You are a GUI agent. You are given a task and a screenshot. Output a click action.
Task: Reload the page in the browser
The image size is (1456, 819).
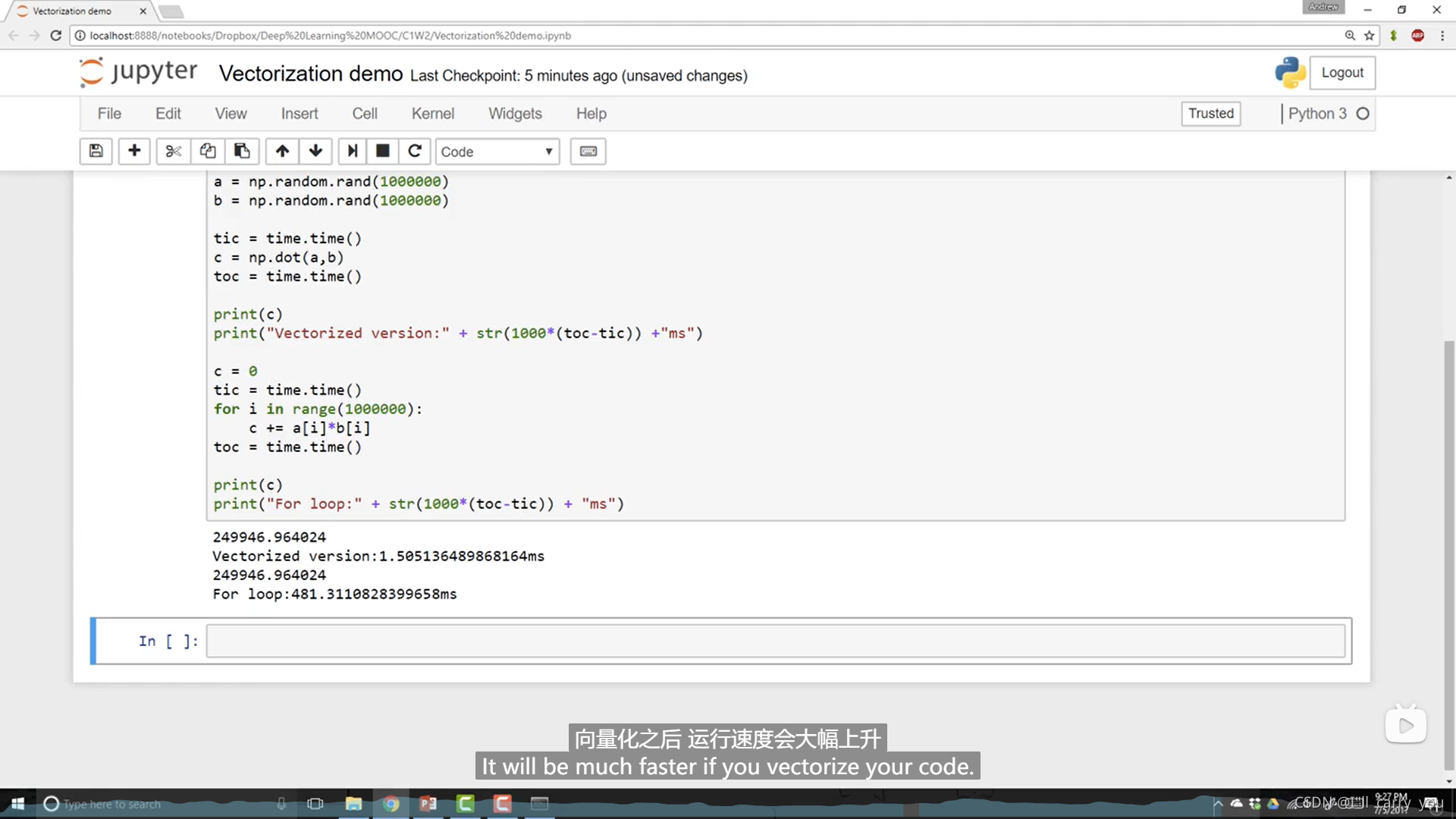[x=55, y=35]
